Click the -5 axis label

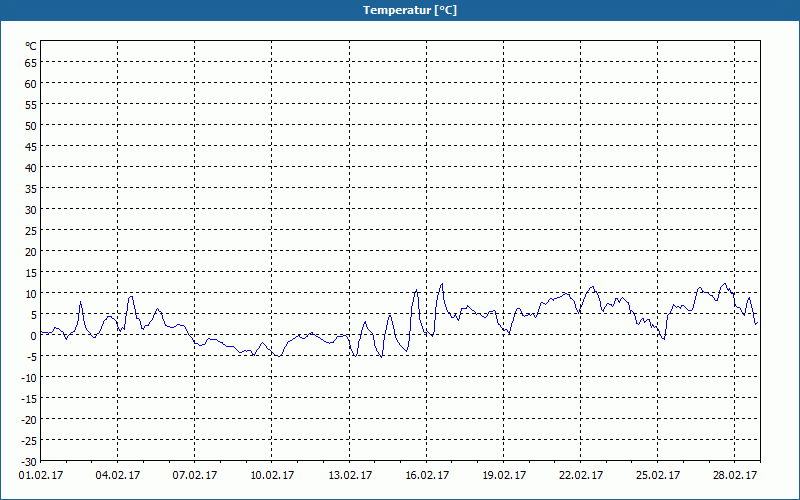(x=32, y=357)
